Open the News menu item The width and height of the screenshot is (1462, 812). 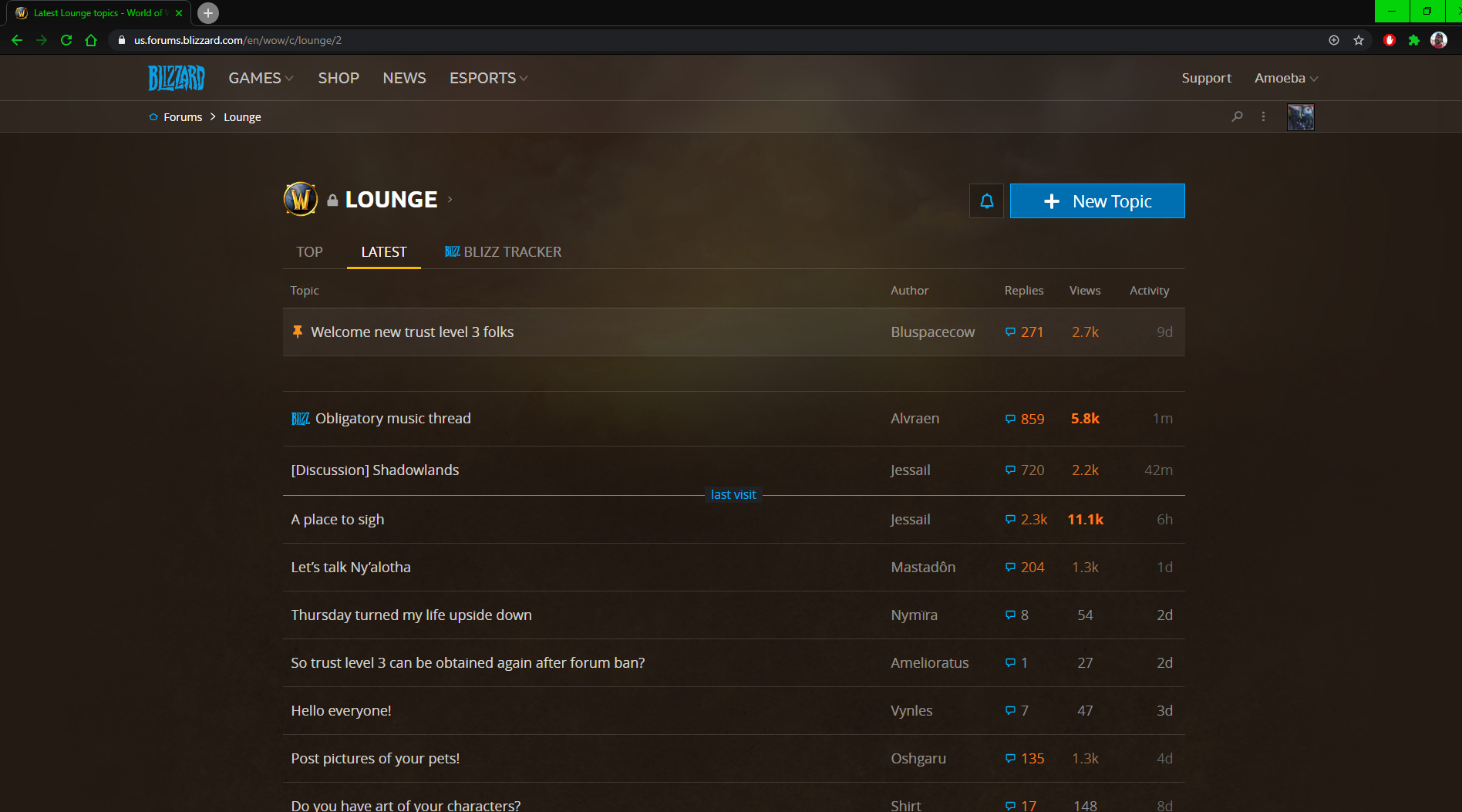coord(404,78)
